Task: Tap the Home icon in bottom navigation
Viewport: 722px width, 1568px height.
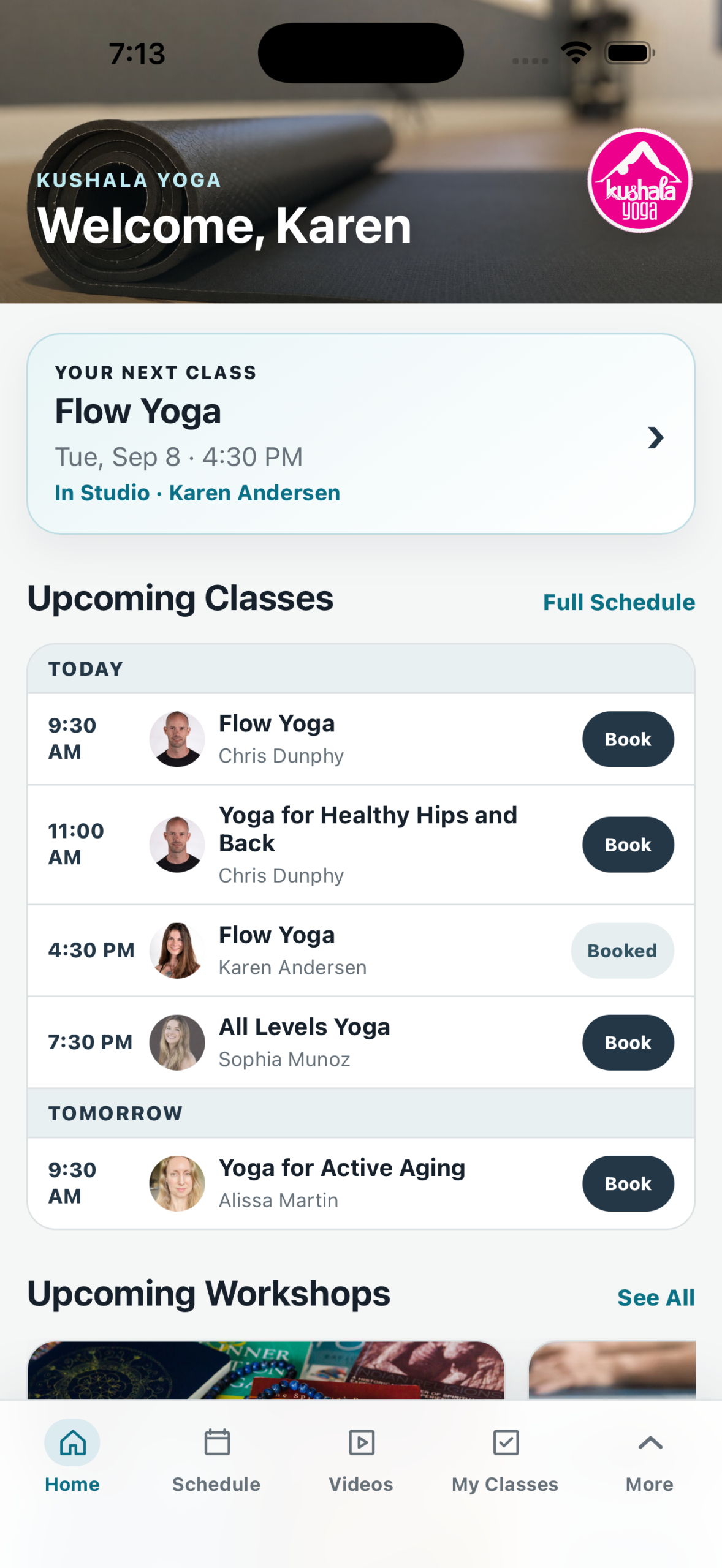Action: click(x=72, y=1442)
